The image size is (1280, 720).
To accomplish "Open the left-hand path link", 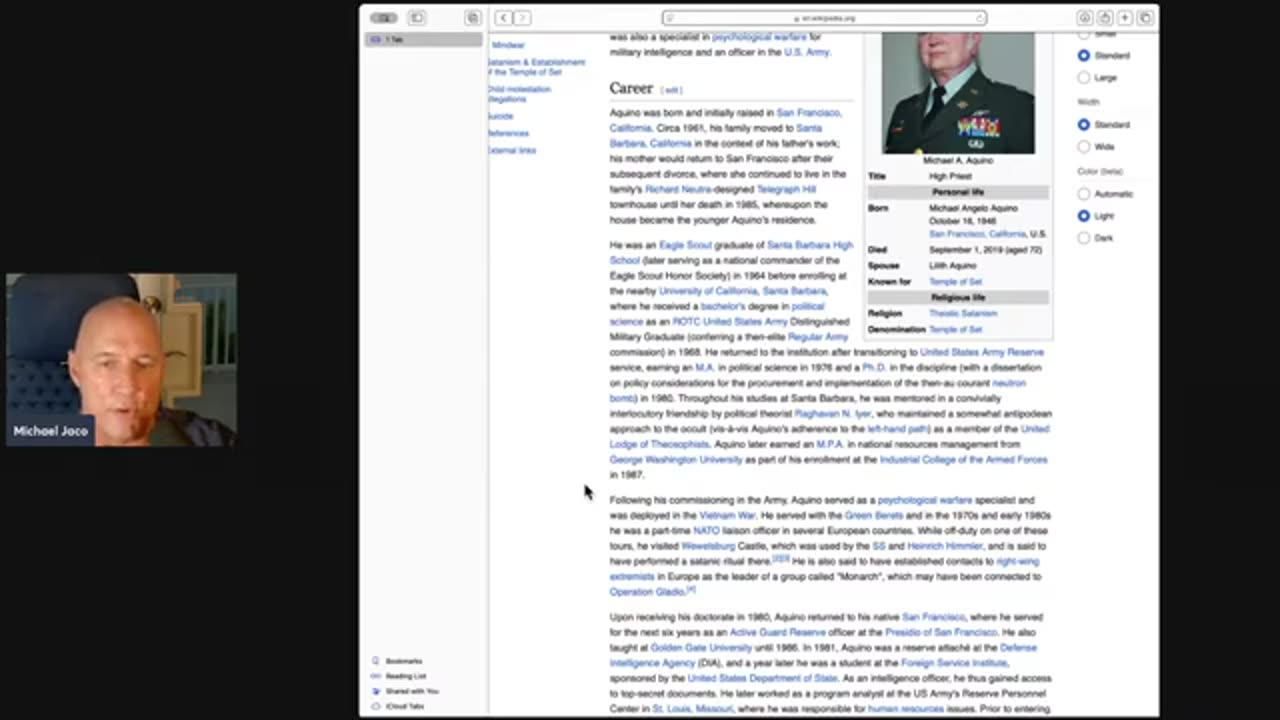I will click(x=897, y=429).
